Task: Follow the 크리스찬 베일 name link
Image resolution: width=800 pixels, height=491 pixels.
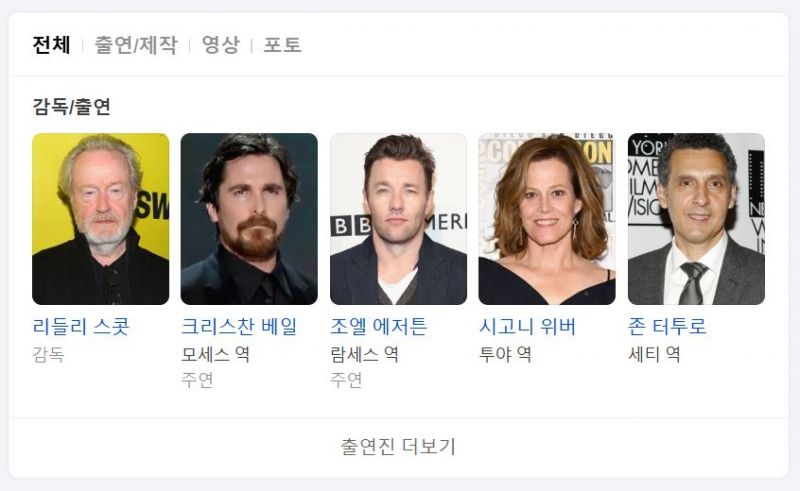Action: point(239,327)
